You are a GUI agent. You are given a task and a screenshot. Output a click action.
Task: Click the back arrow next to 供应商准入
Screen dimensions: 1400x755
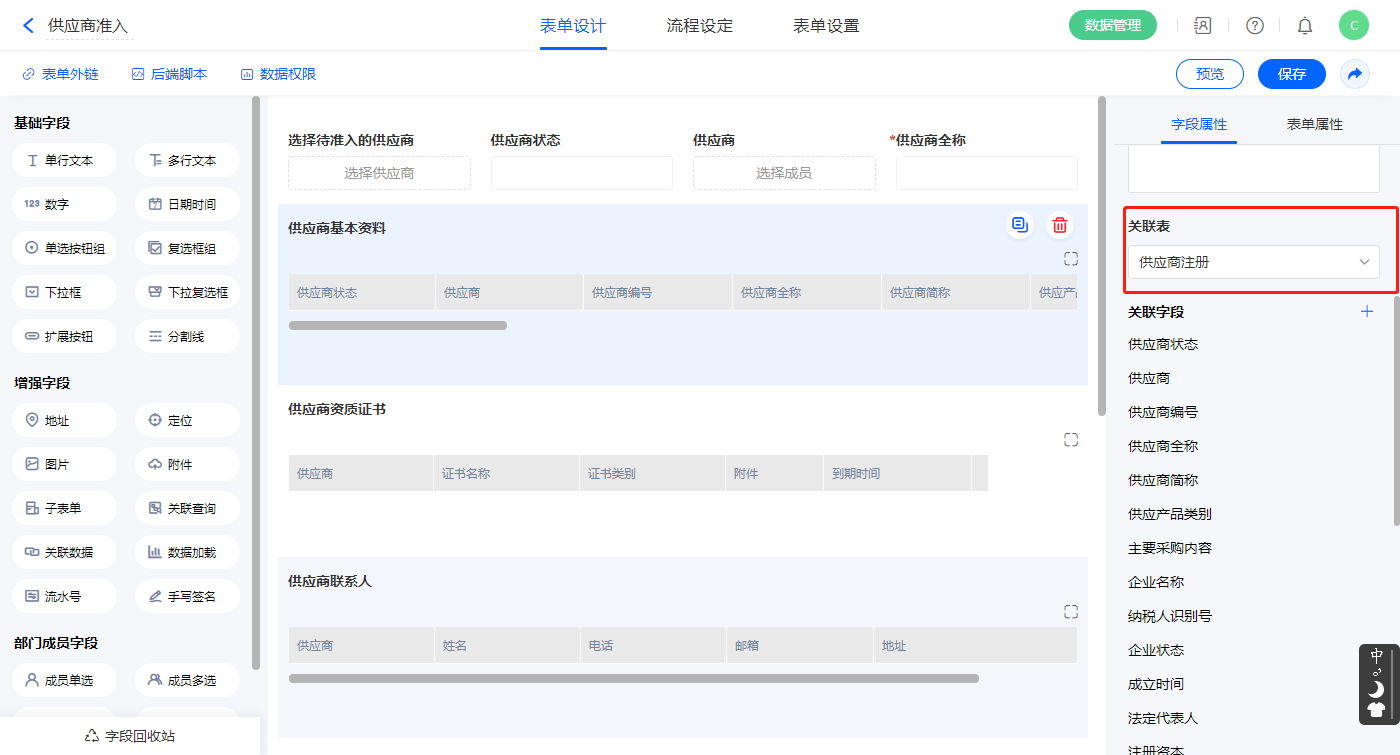[28, 26]
